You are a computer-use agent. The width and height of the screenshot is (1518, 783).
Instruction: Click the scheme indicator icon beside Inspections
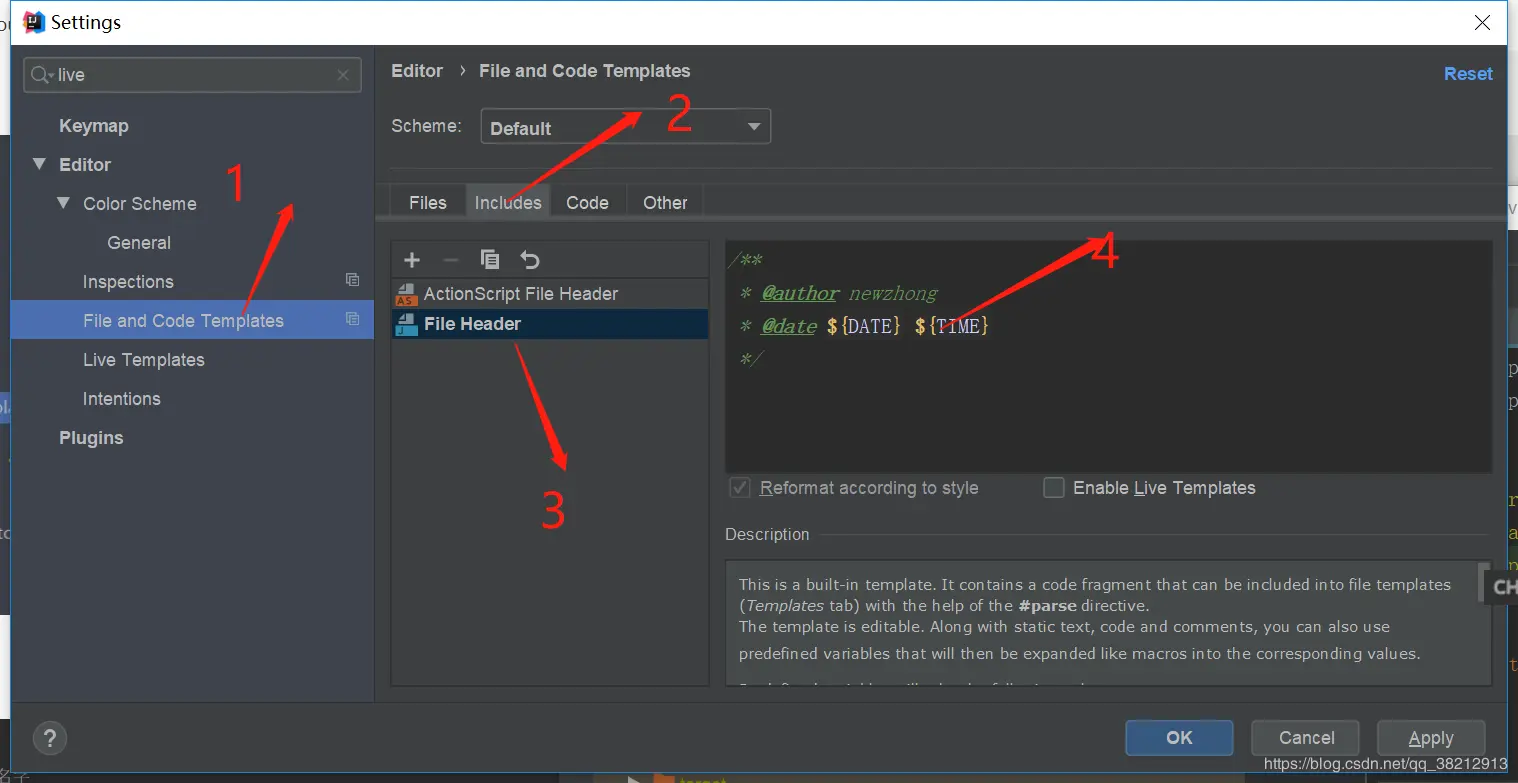tap(352, 280)
